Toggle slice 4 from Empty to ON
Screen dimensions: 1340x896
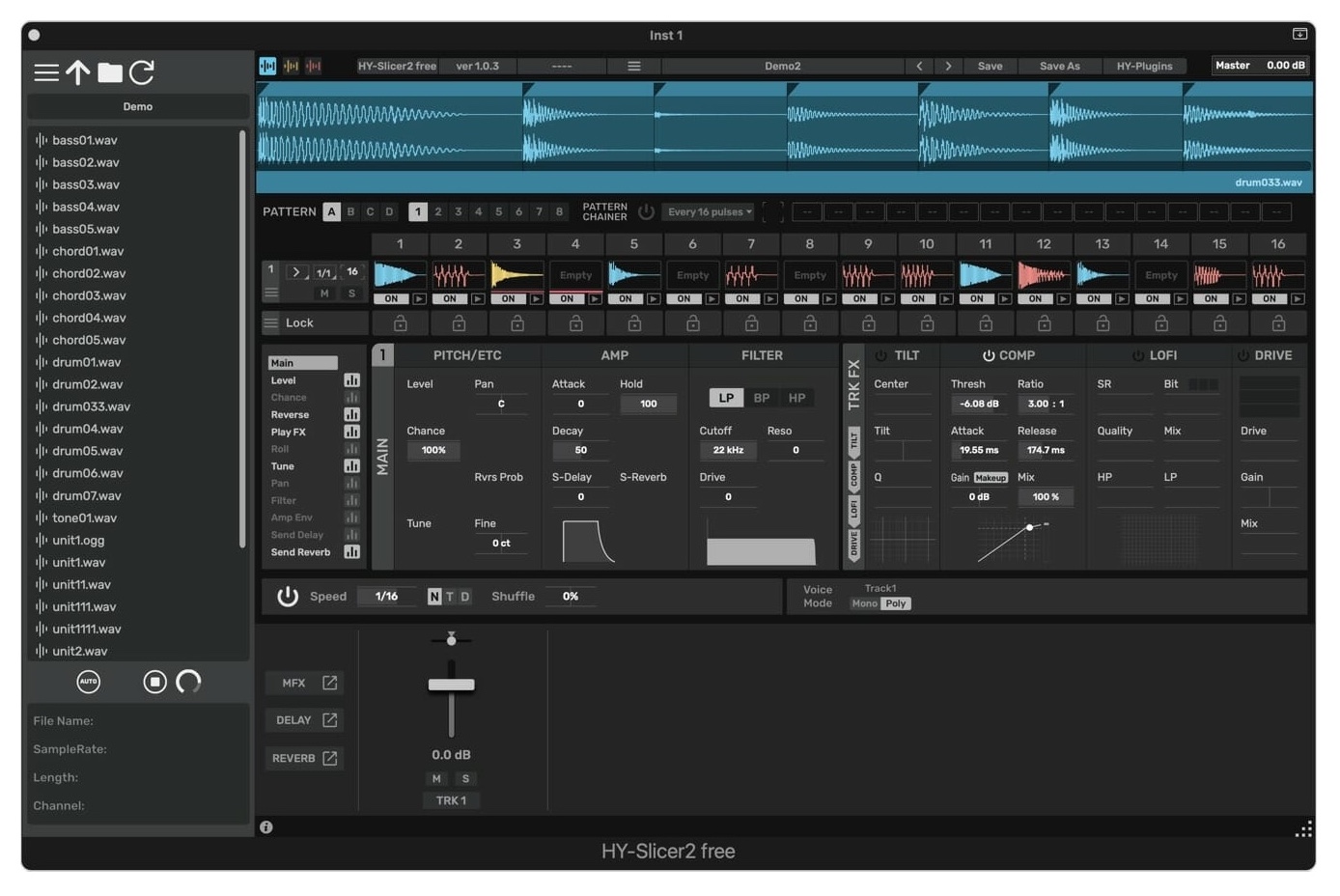tap(567, 299)
